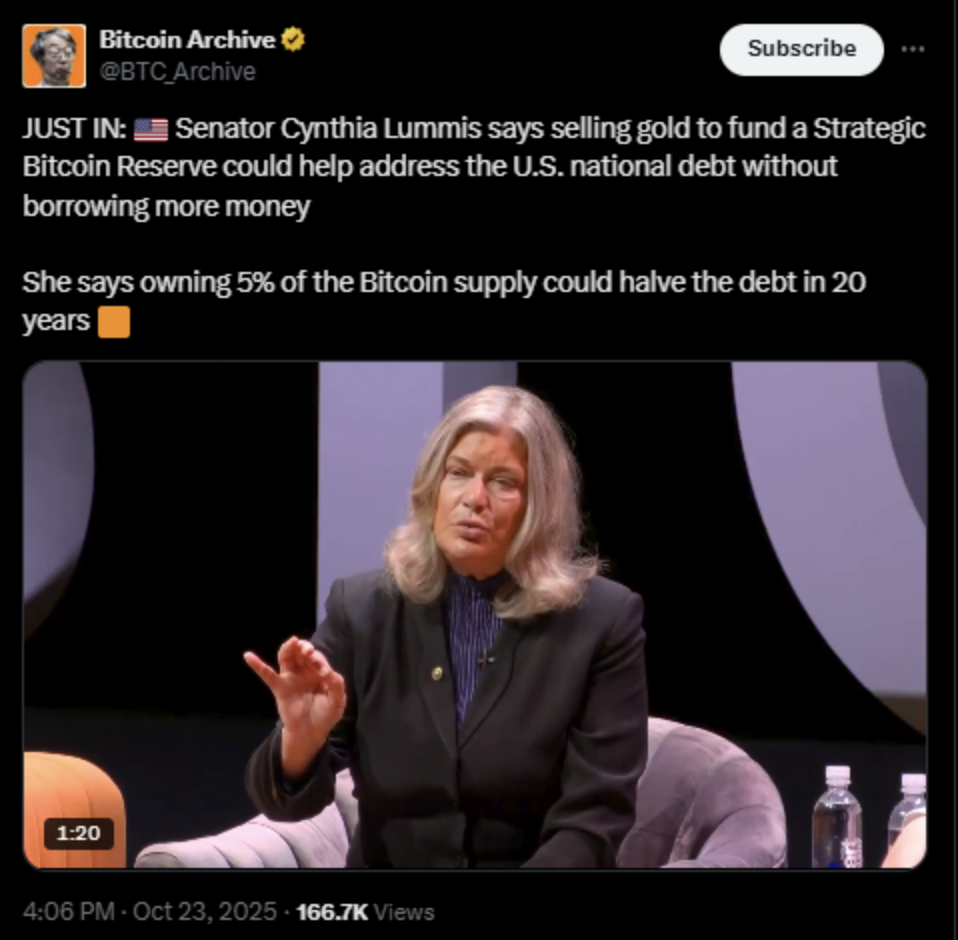Click 'borrowing more money' line of post
The width and height of the screenshot is (958, 940).
(x=166, y=206)
